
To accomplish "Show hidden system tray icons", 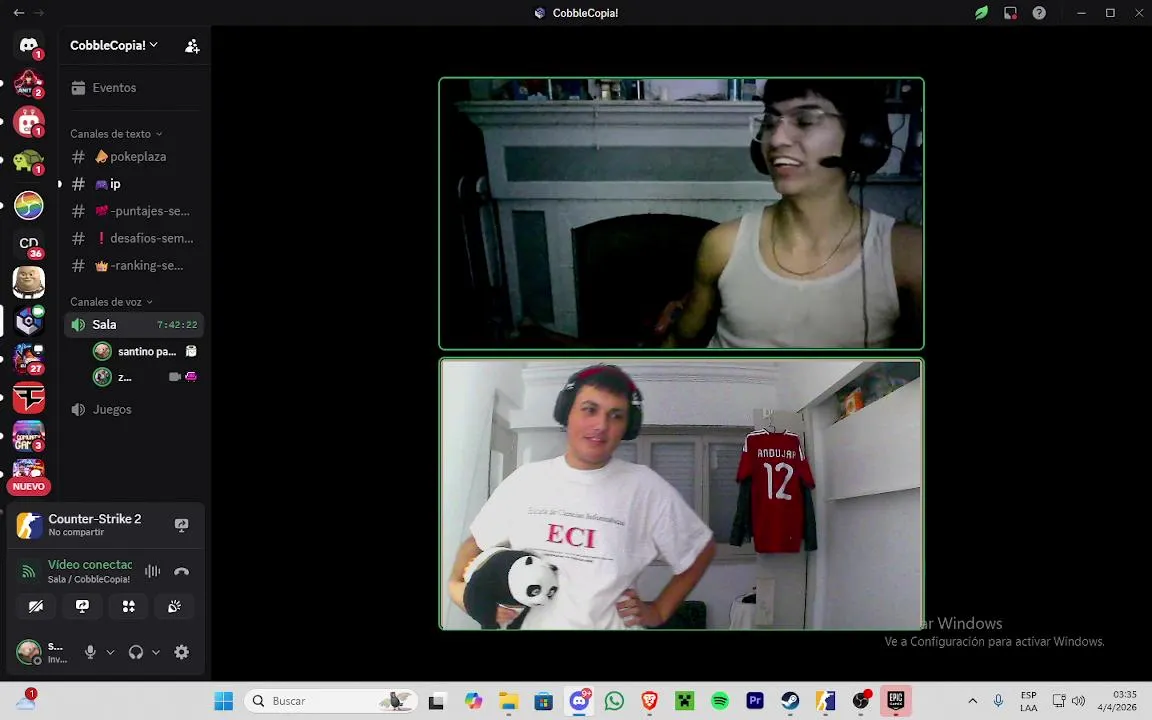I will point(973,701).
